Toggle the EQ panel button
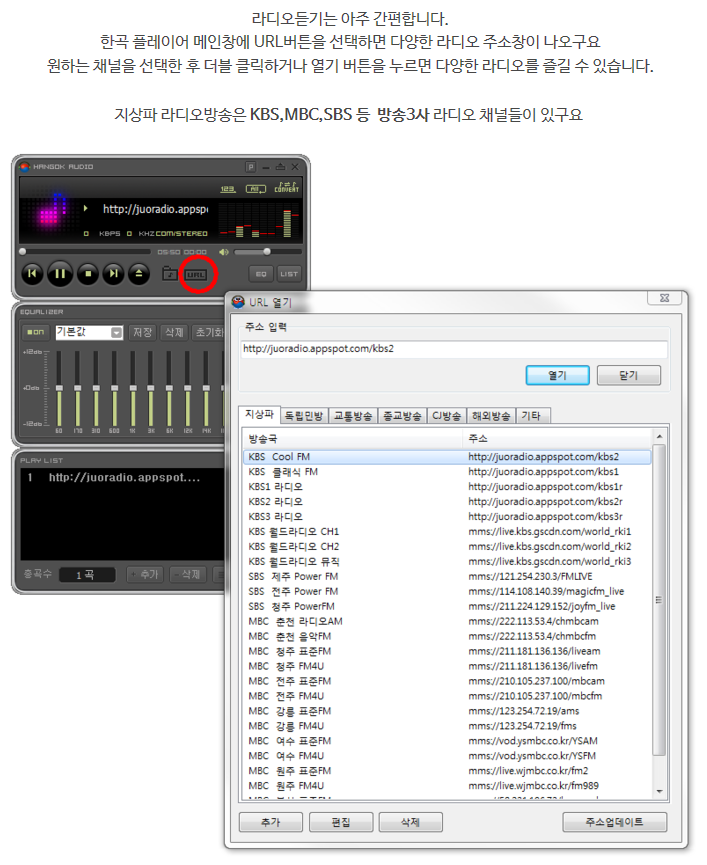707x865 pixels. (261, 274)
